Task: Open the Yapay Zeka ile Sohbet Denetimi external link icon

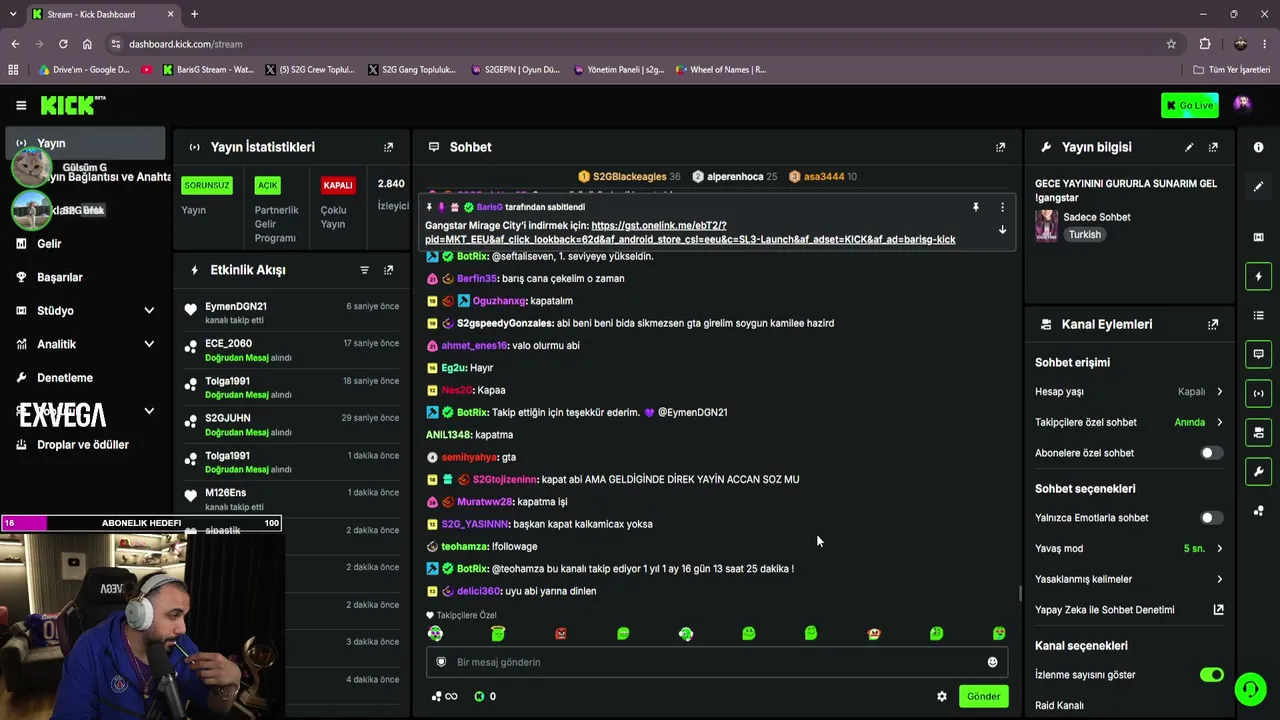Action: coord(1218,610)
